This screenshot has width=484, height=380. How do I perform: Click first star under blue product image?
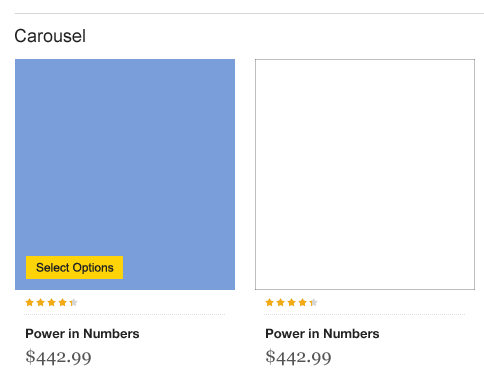click(x=30, y=302)
